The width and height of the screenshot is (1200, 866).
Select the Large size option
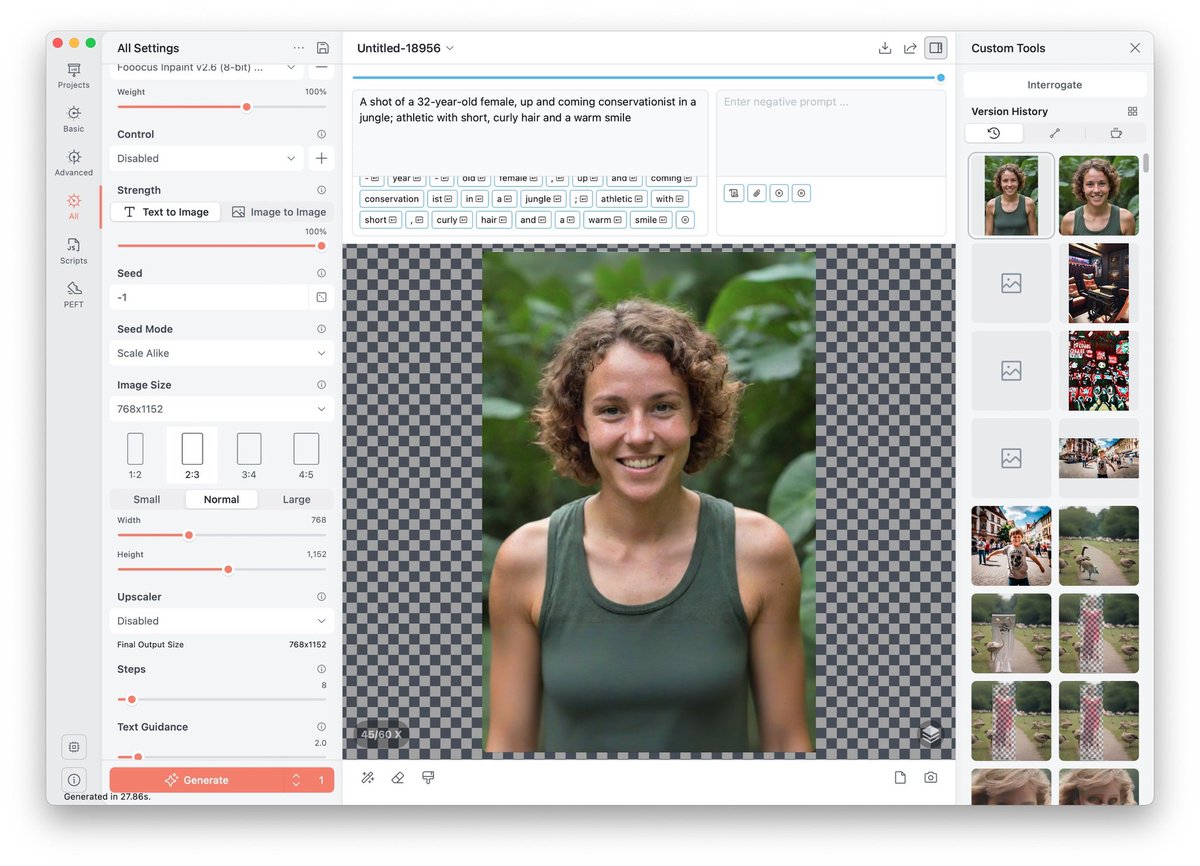pyautogui.click(x=296, y=499)
